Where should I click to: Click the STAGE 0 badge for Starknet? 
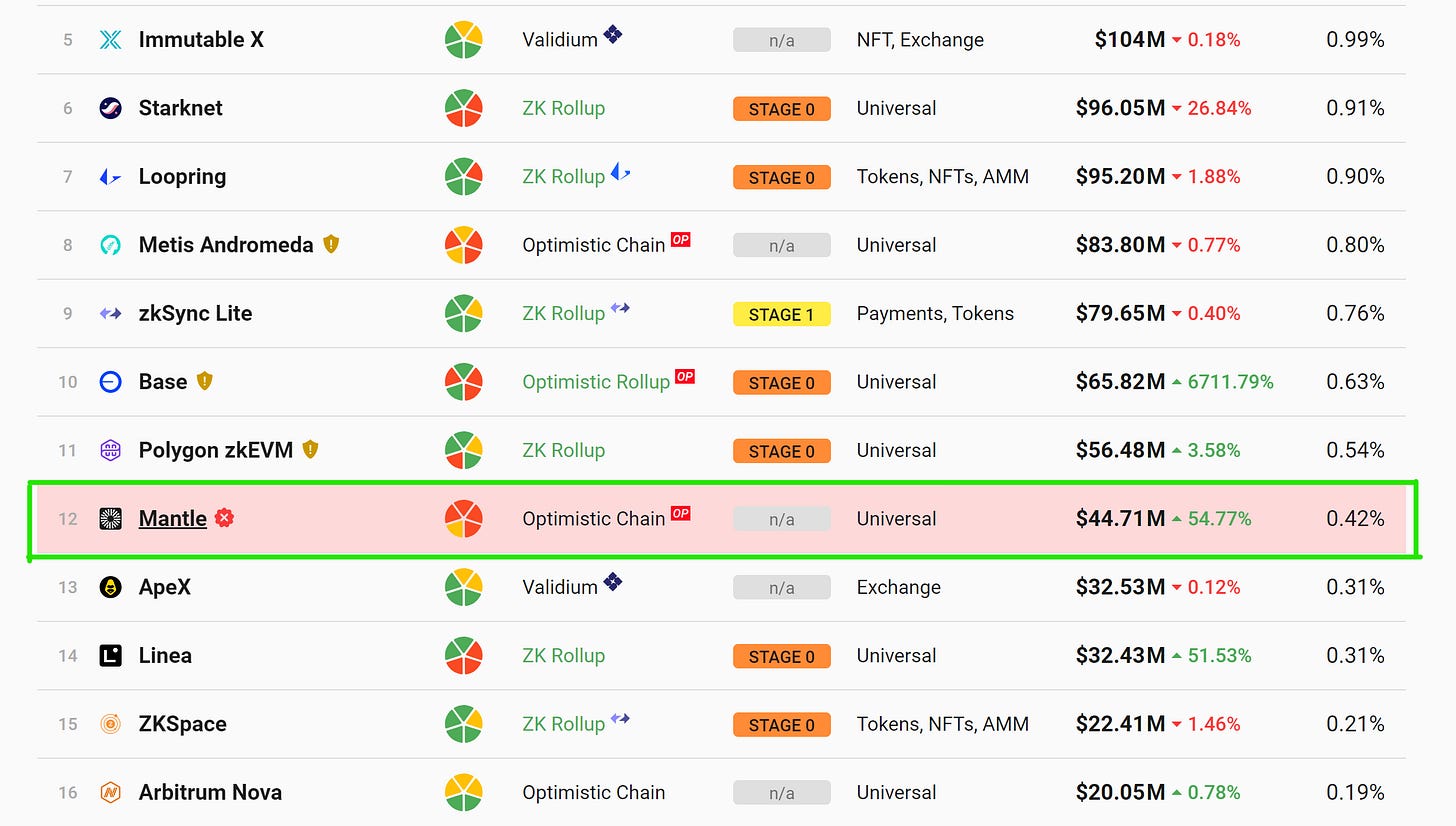coord(782,109)
